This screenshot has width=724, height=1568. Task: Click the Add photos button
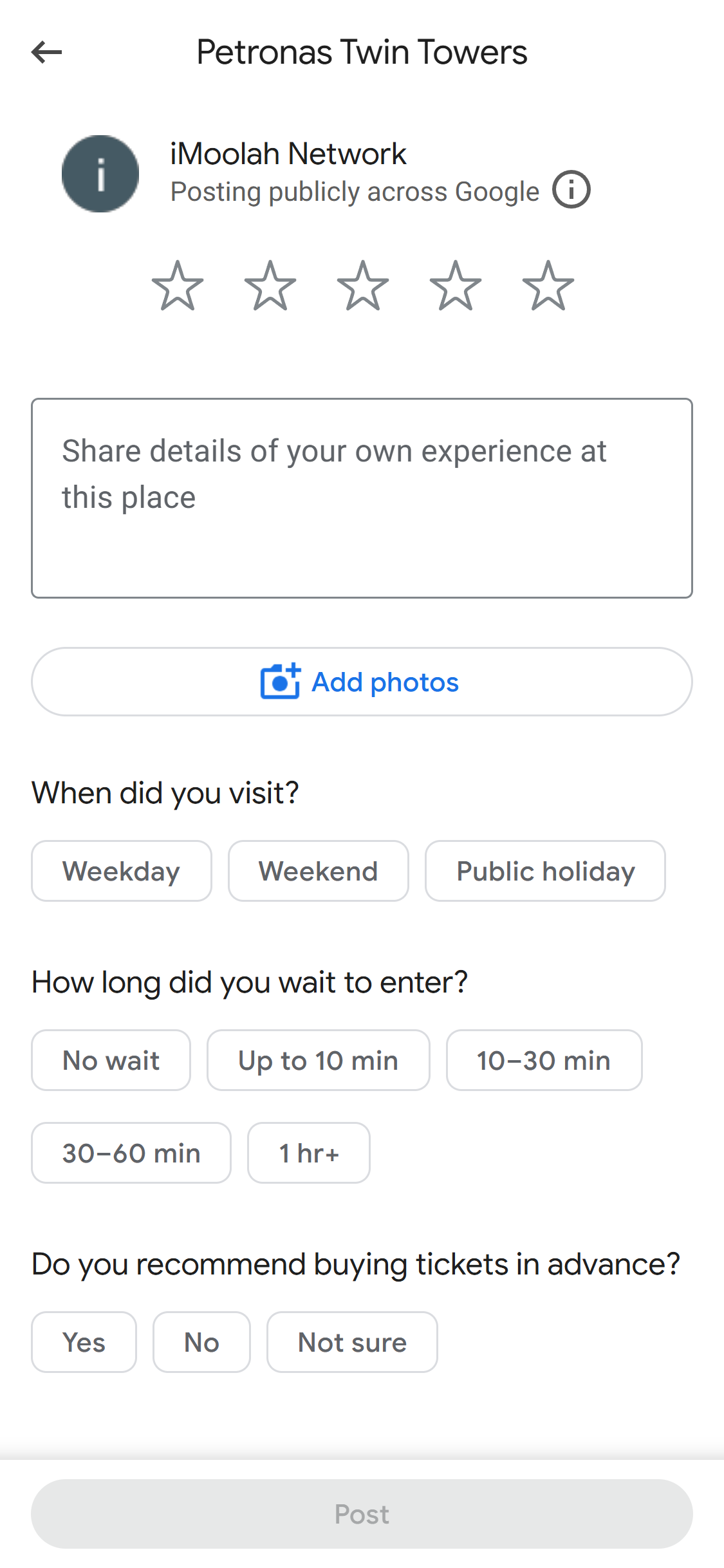[362, 682]
